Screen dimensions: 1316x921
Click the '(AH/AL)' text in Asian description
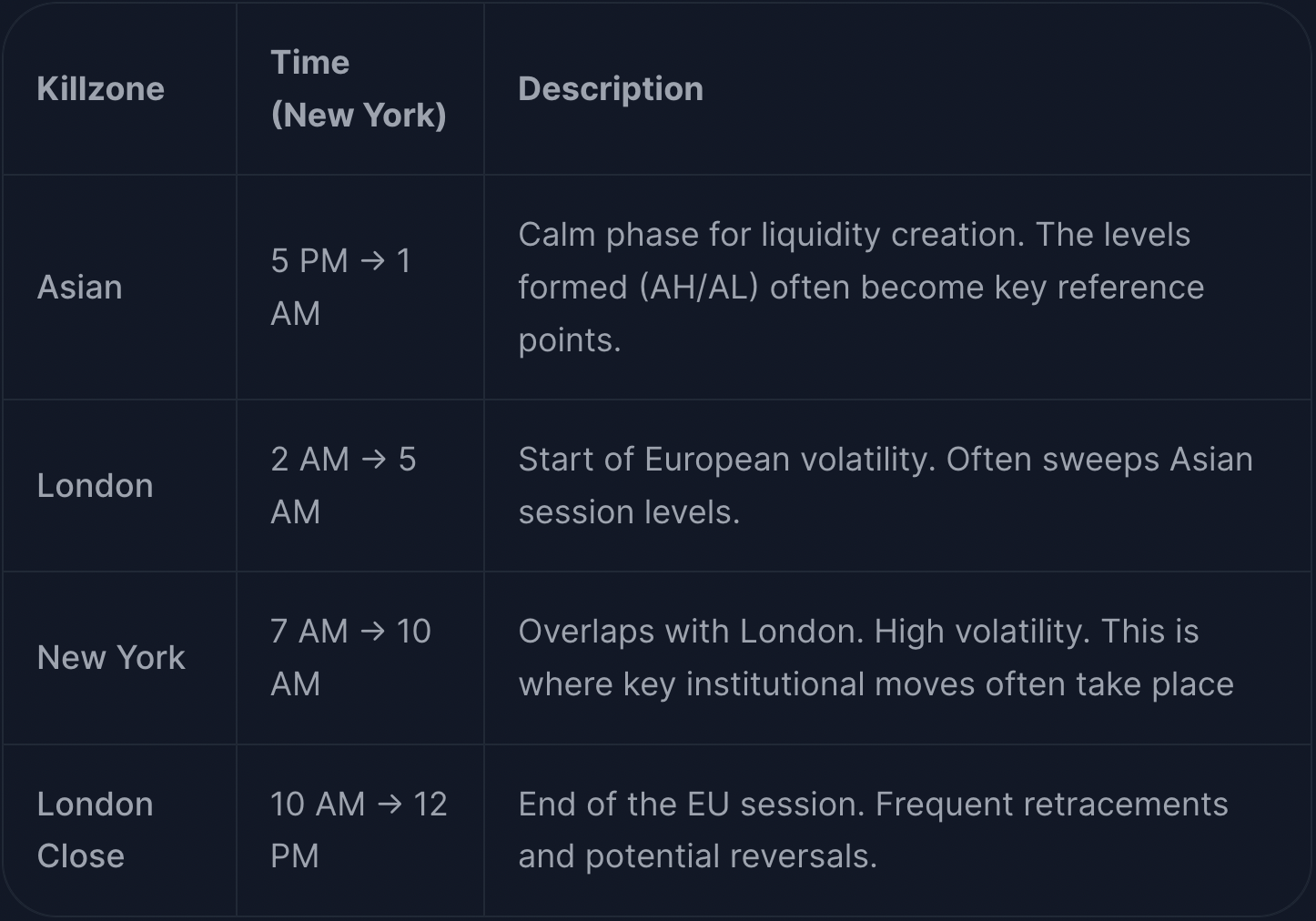click(x=698, y=288)
